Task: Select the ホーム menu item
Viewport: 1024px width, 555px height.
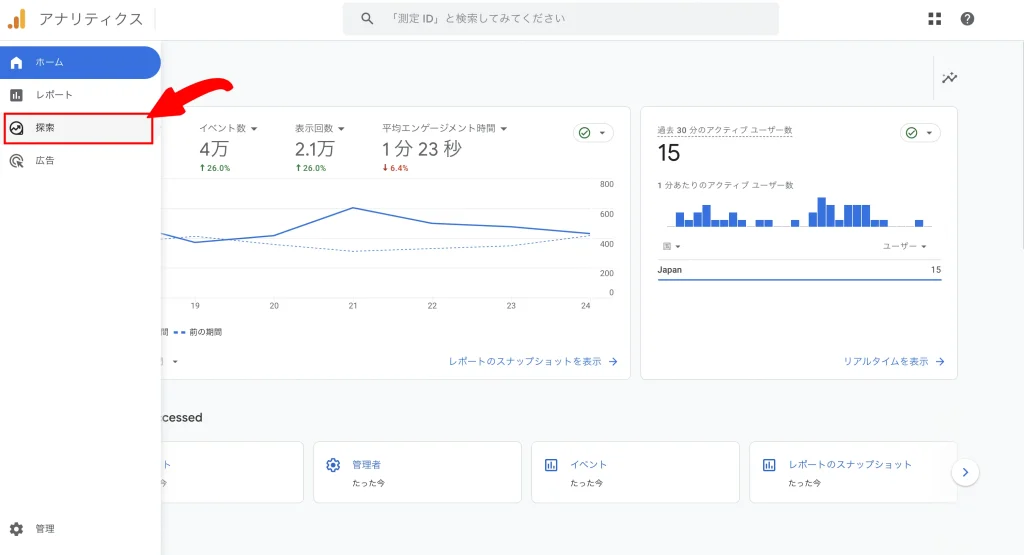Action: point(80,63)
